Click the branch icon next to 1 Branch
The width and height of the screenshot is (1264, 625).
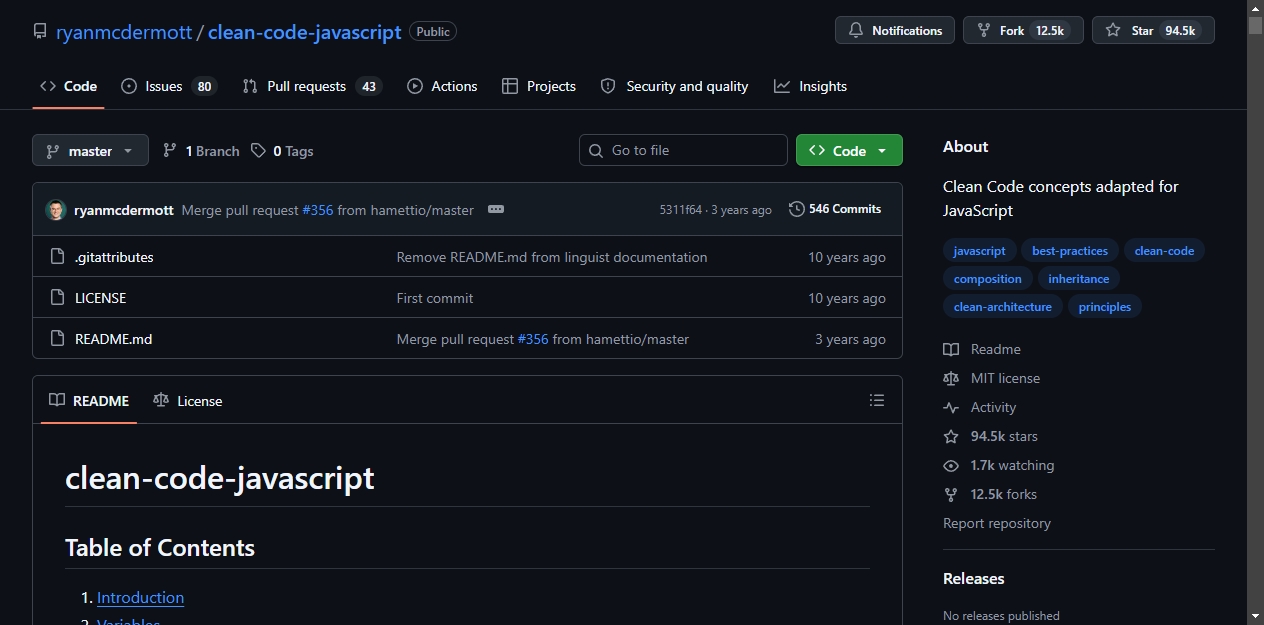point(170,150)
